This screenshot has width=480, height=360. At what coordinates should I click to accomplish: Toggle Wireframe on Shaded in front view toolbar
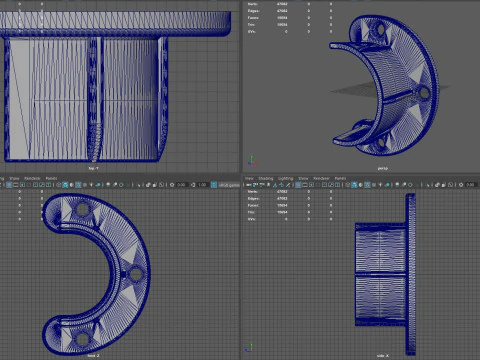[78, 185]
